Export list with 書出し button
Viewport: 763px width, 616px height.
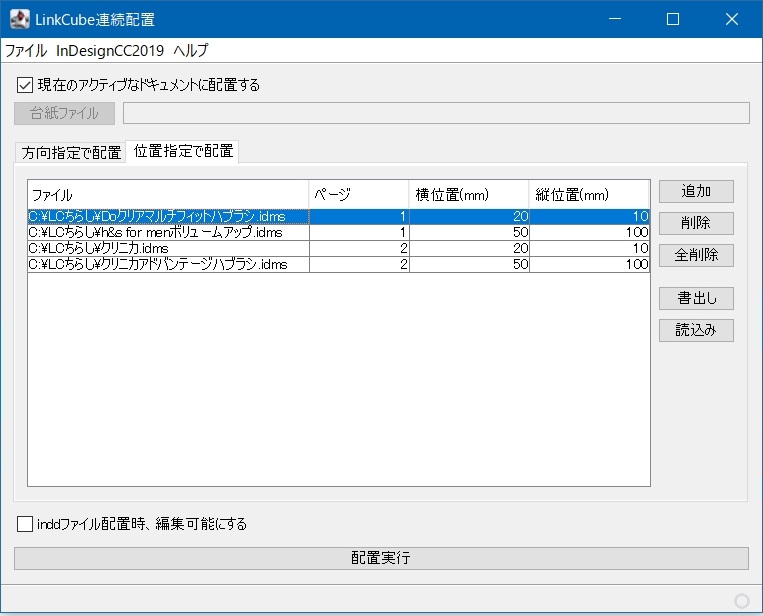[696, 298]
